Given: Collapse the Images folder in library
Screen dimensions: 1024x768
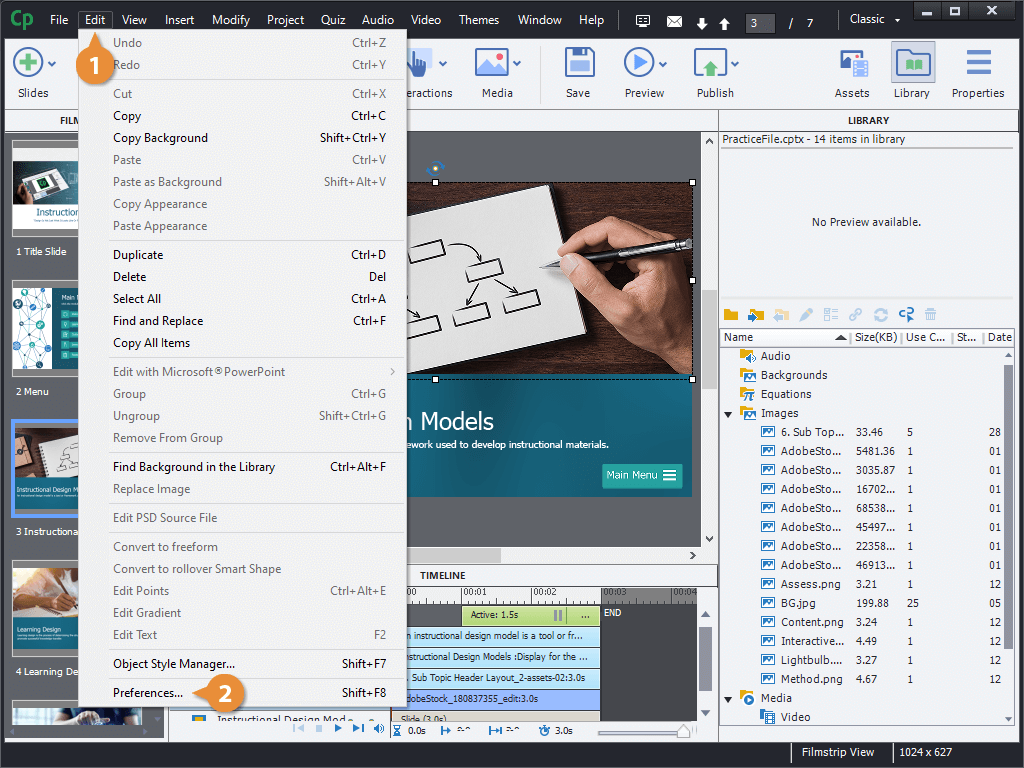Looking at the screenshot, I should click(728, 414).
